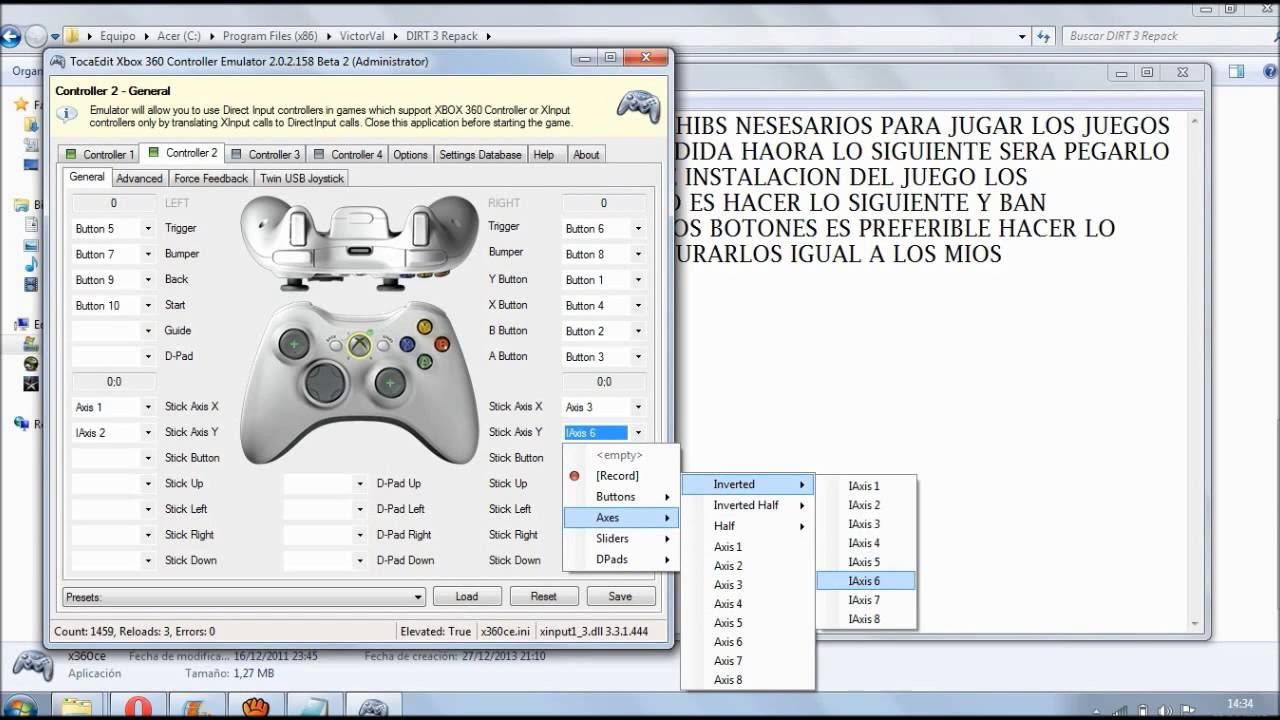Open the Back Button 9 dropdown

(x=148, y=280)
